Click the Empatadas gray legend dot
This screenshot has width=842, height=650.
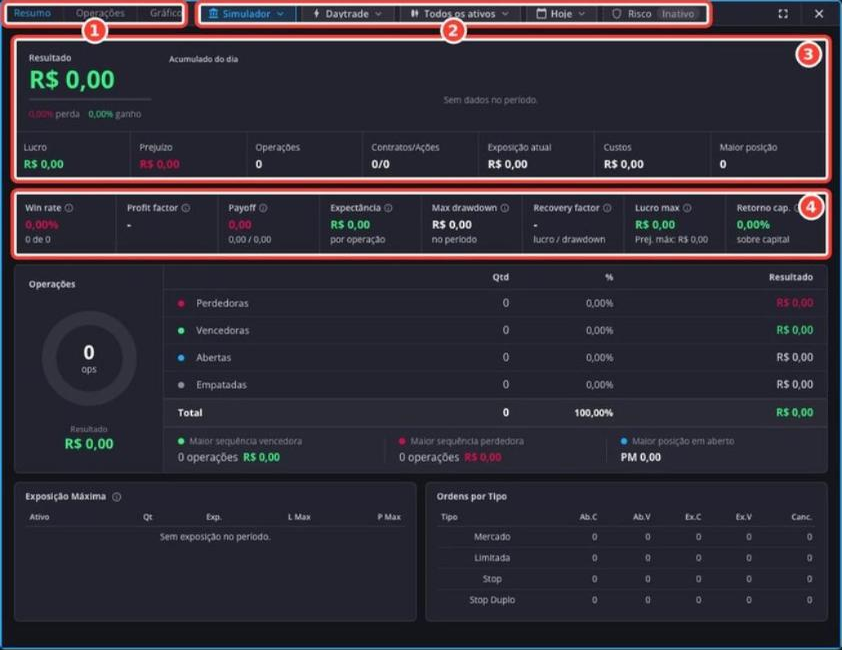(182, 385)
